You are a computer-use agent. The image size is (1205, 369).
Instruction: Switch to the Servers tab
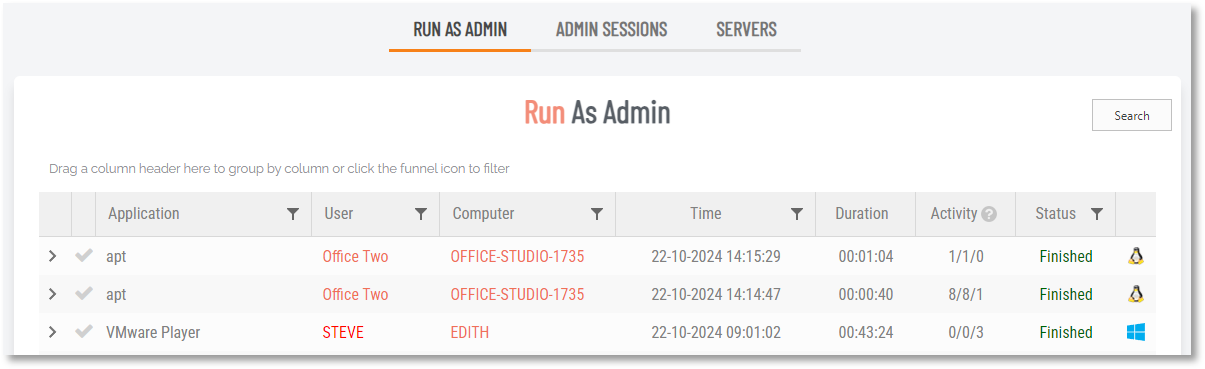[x=746, y=29]
